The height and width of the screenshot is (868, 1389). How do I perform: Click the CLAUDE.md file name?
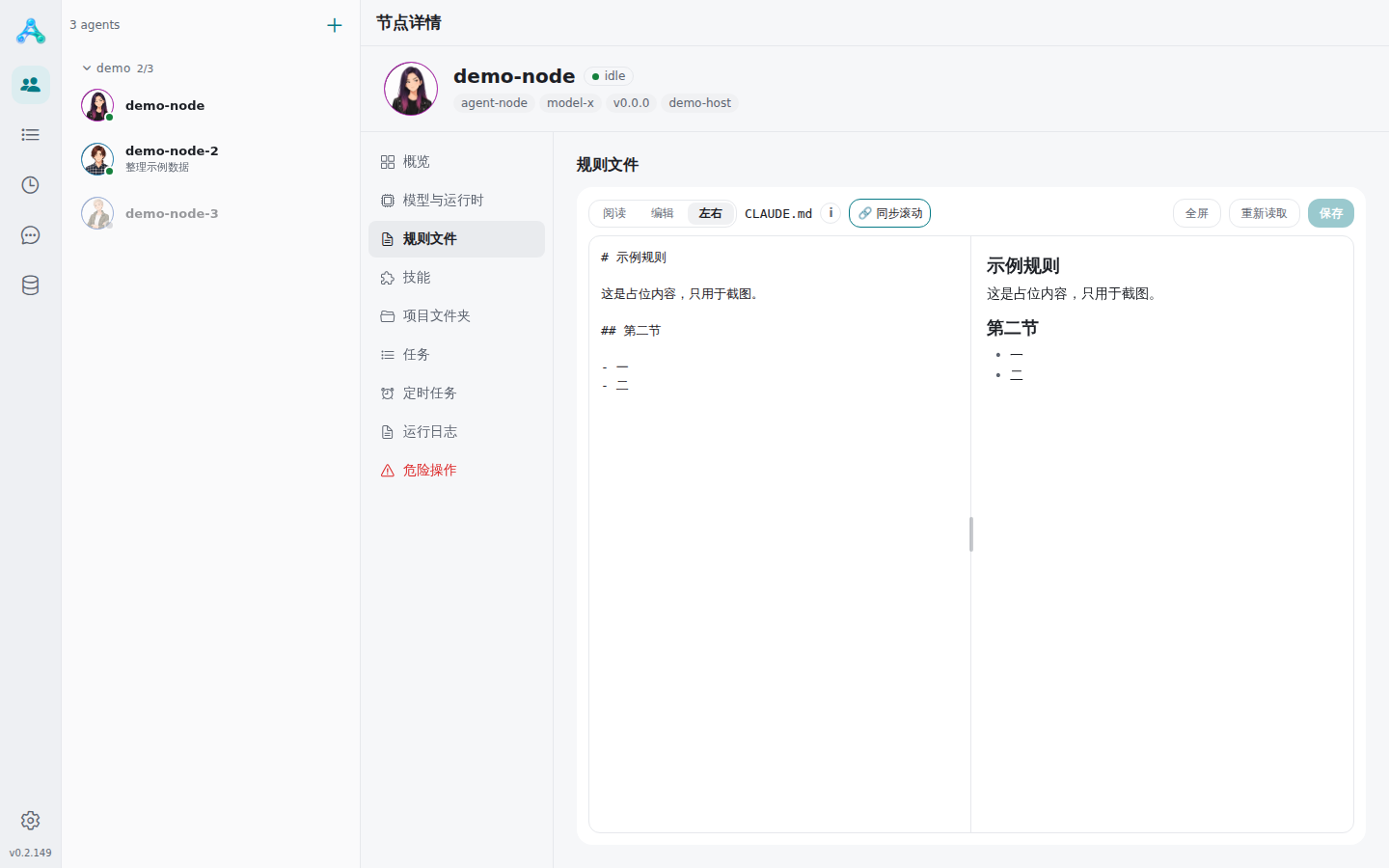[x=778, y=214]
